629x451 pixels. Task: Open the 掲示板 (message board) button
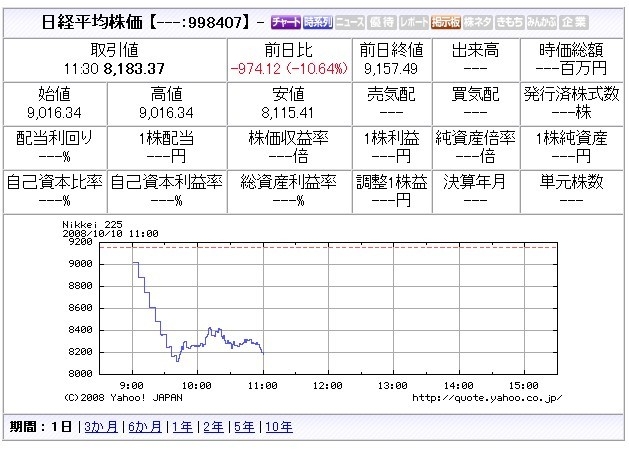[446, 22]
